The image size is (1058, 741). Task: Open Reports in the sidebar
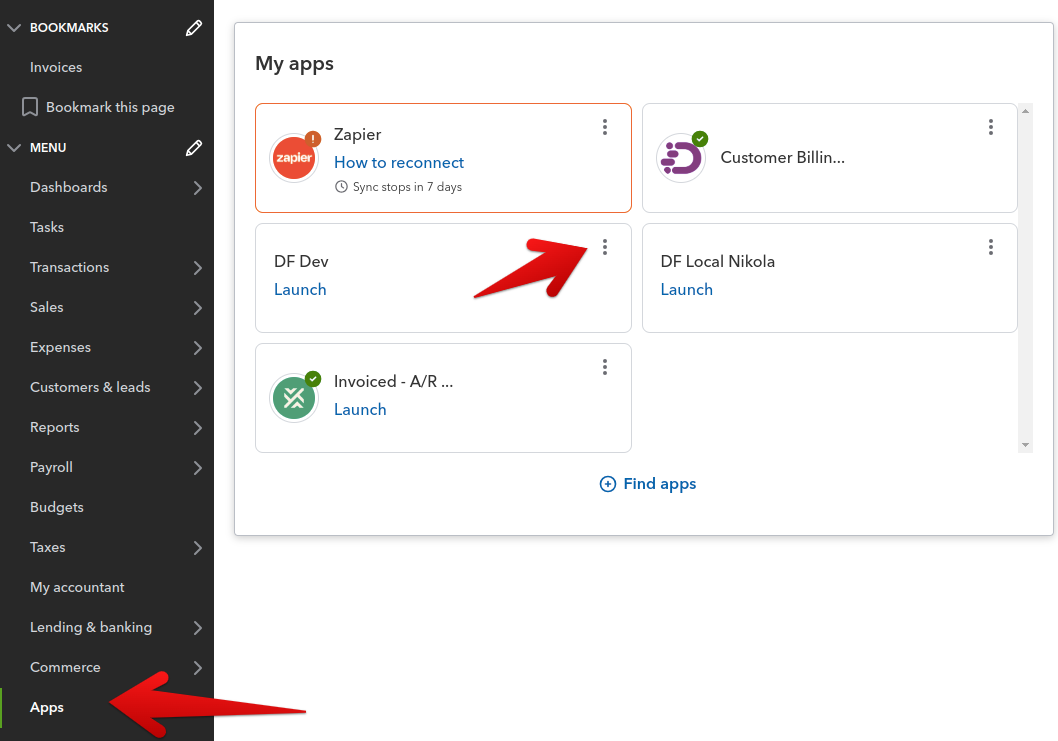click(x=55, y=427)
